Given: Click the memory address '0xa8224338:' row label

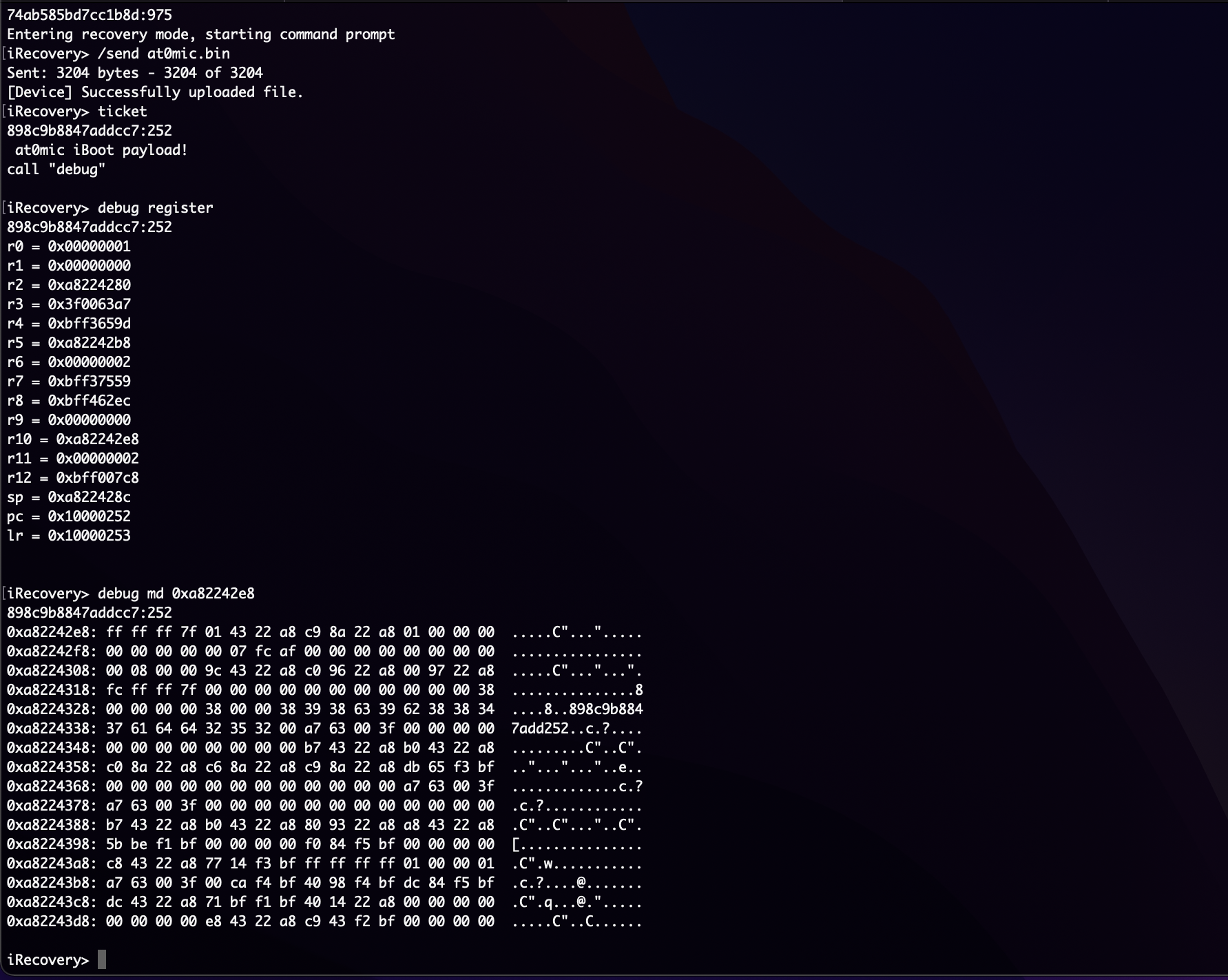Looking at the screenshot, I should click(52, 729).
